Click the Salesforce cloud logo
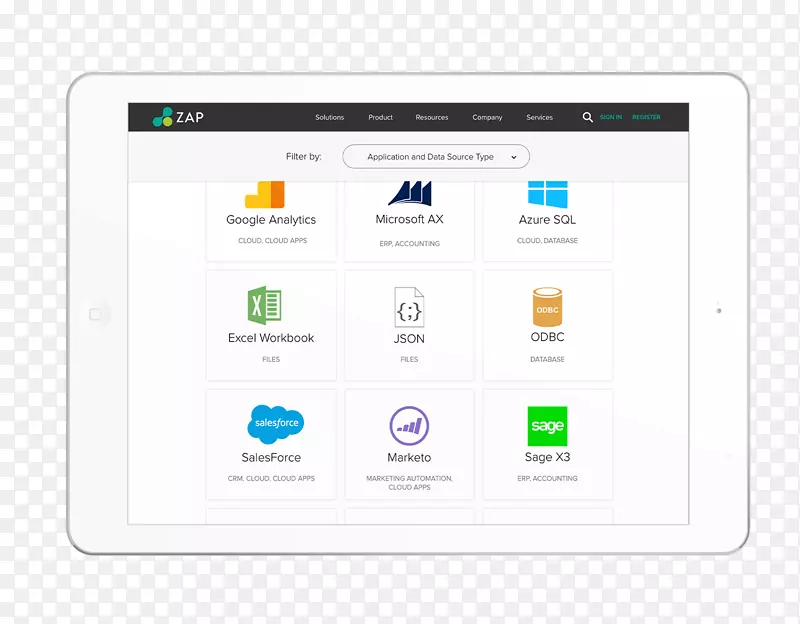 (276, 424)
